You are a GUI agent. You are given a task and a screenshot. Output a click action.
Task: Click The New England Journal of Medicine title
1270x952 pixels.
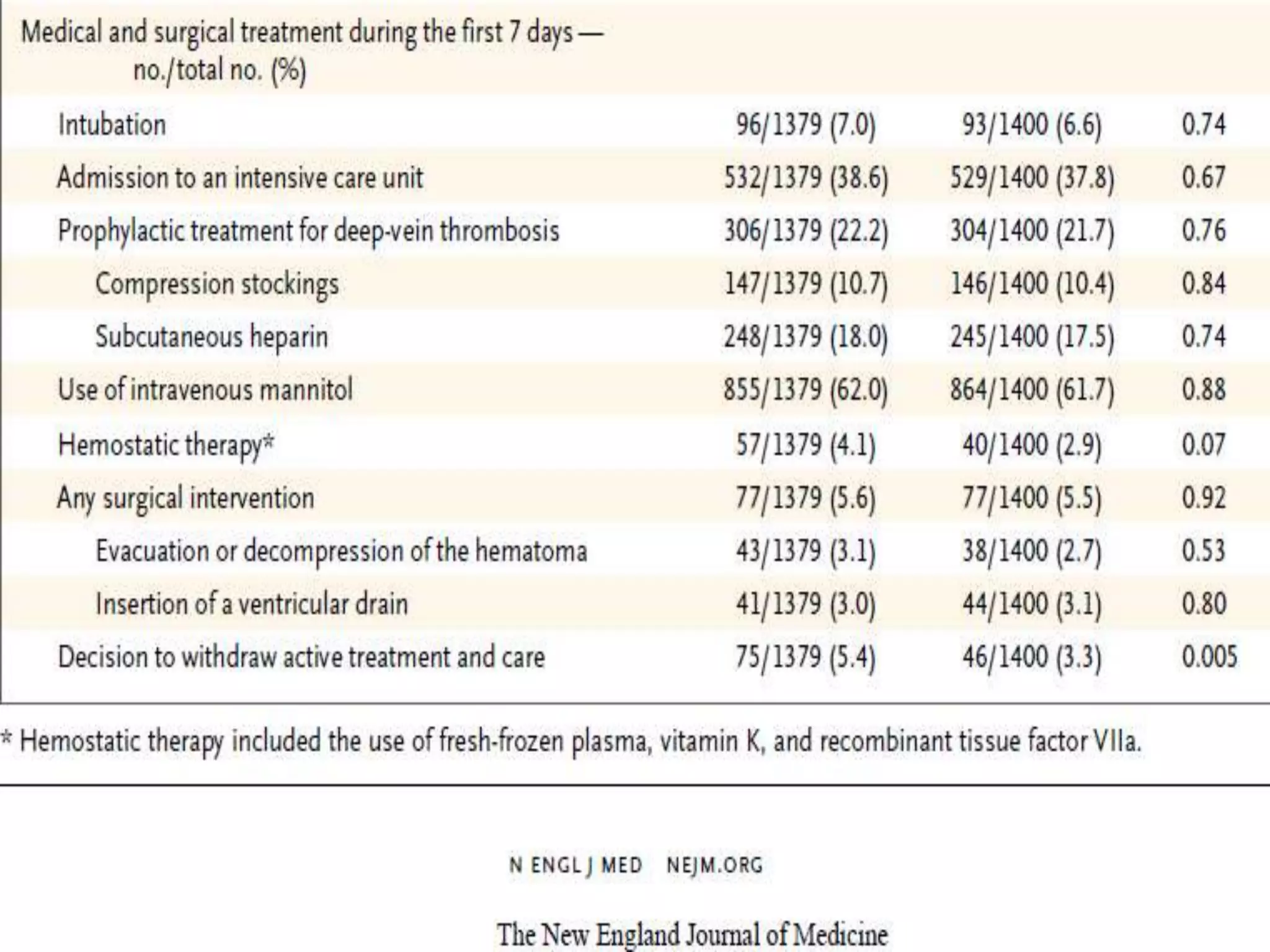point(692,935)
